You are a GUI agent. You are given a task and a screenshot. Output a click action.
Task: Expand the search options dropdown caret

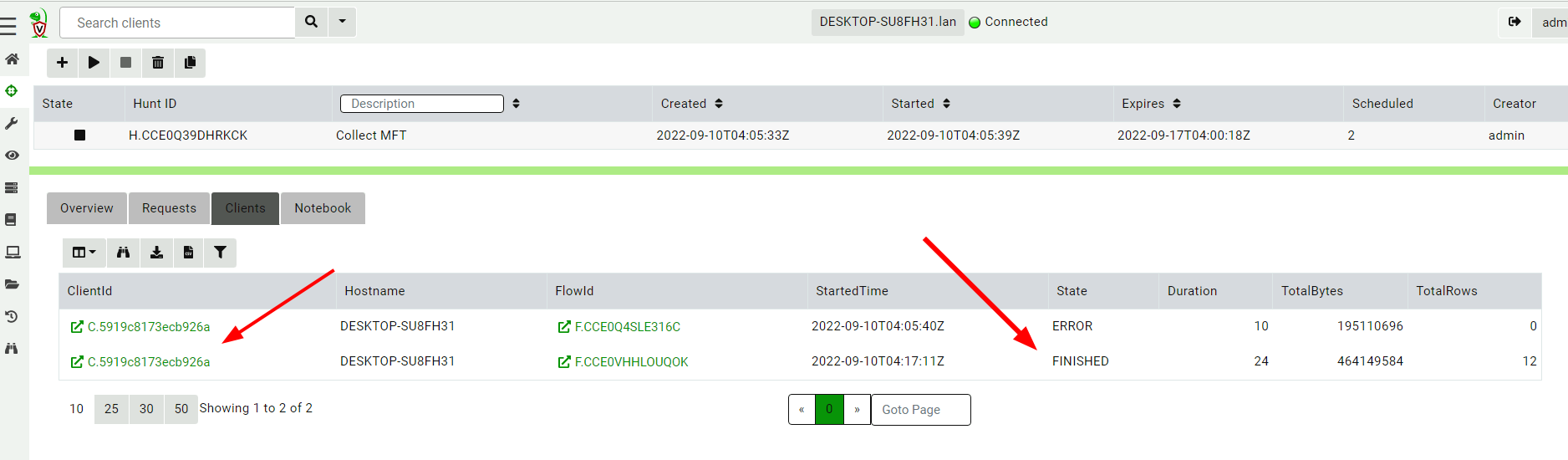click(342, 22)
